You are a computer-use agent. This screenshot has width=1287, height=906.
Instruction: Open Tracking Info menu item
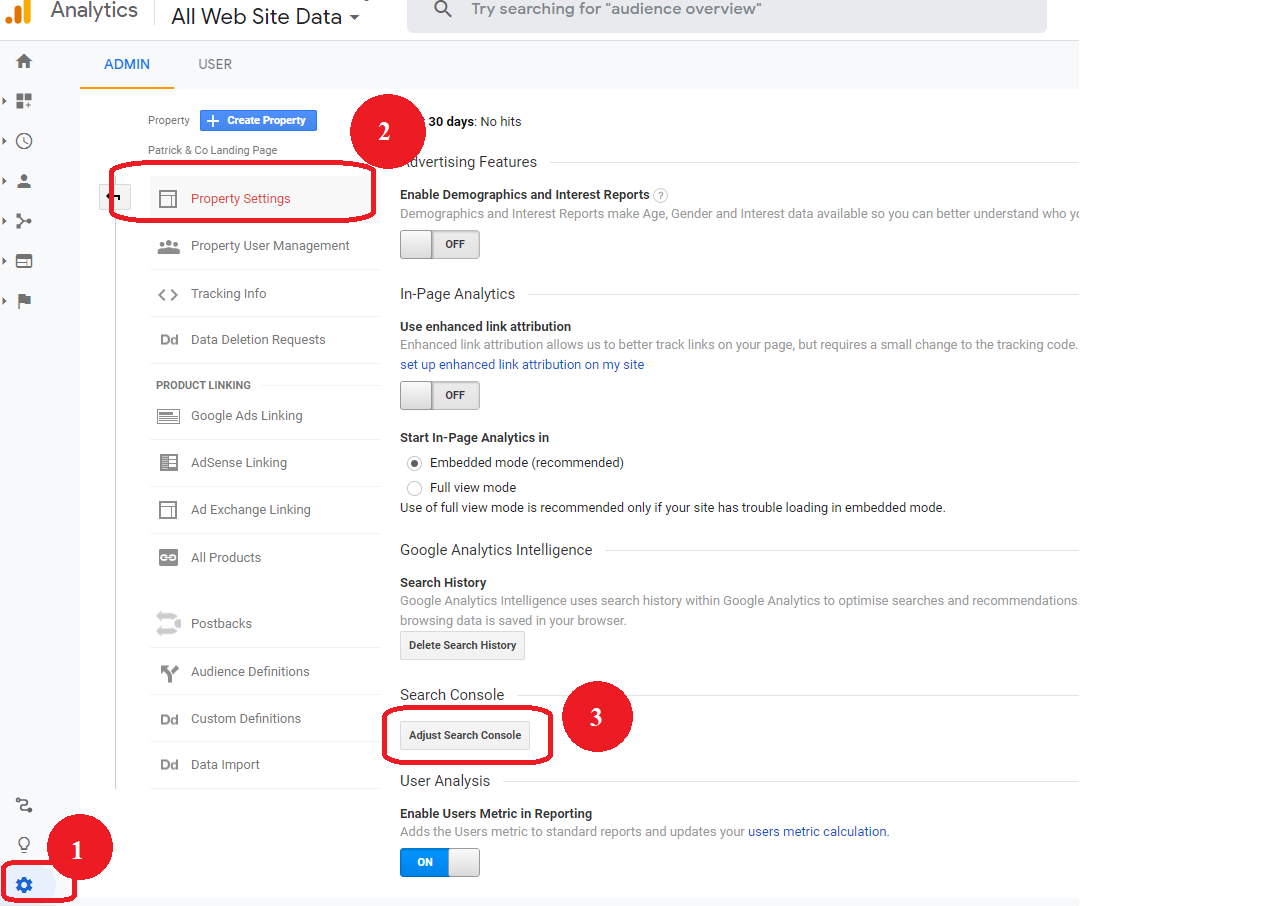[228, 294]
